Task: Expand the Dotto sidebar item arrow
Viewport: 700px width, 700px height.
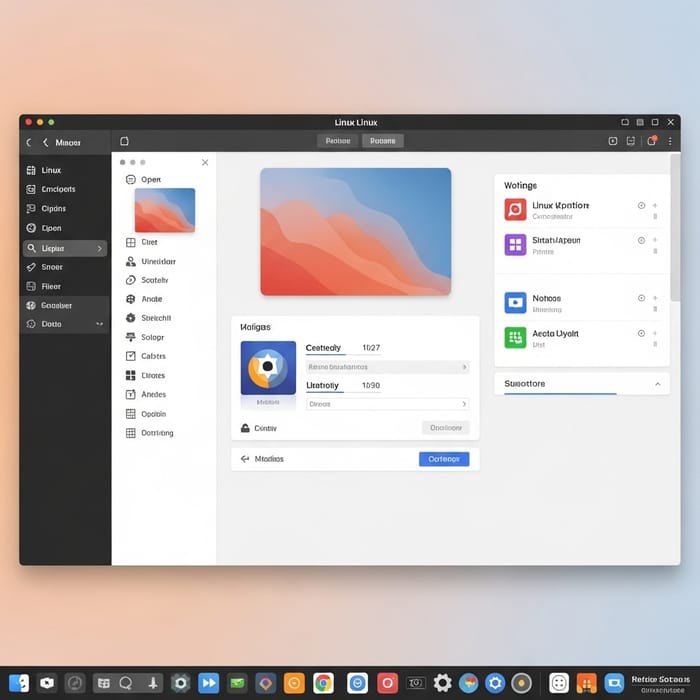Action: (99, 324)
